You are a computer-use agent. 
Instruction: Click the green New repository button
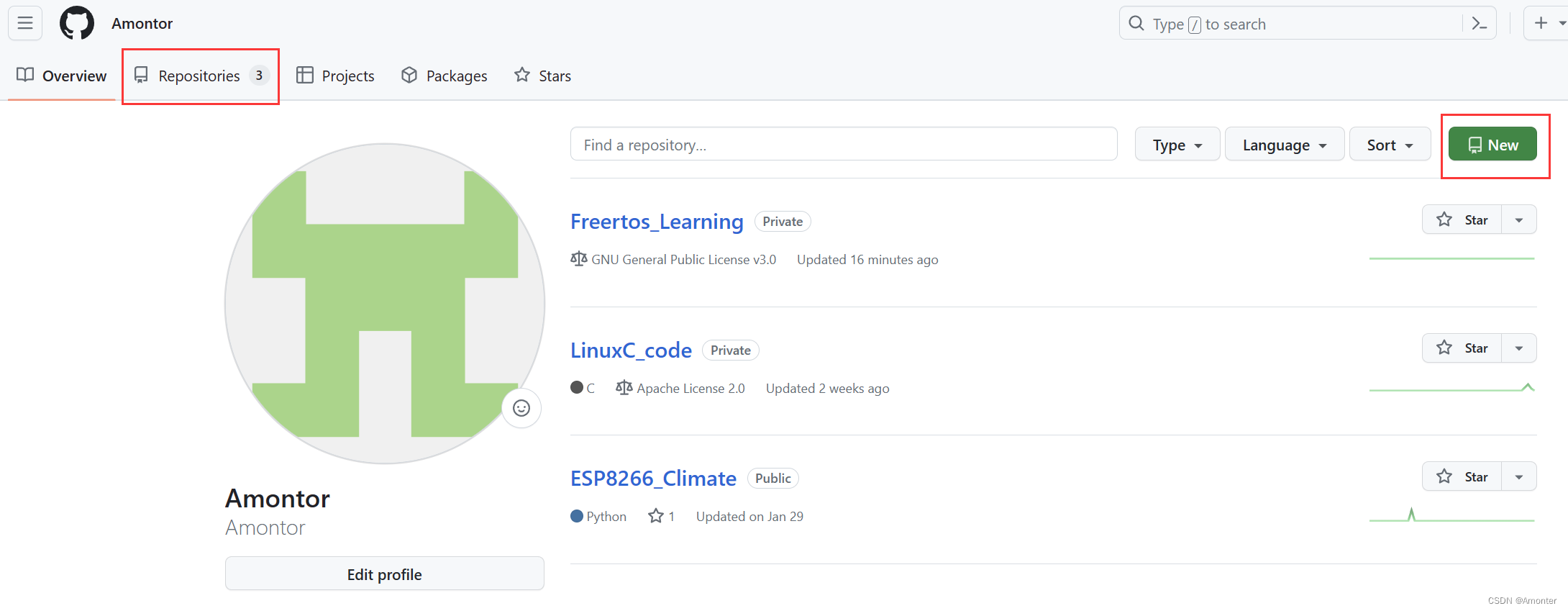pos(1492,144)
